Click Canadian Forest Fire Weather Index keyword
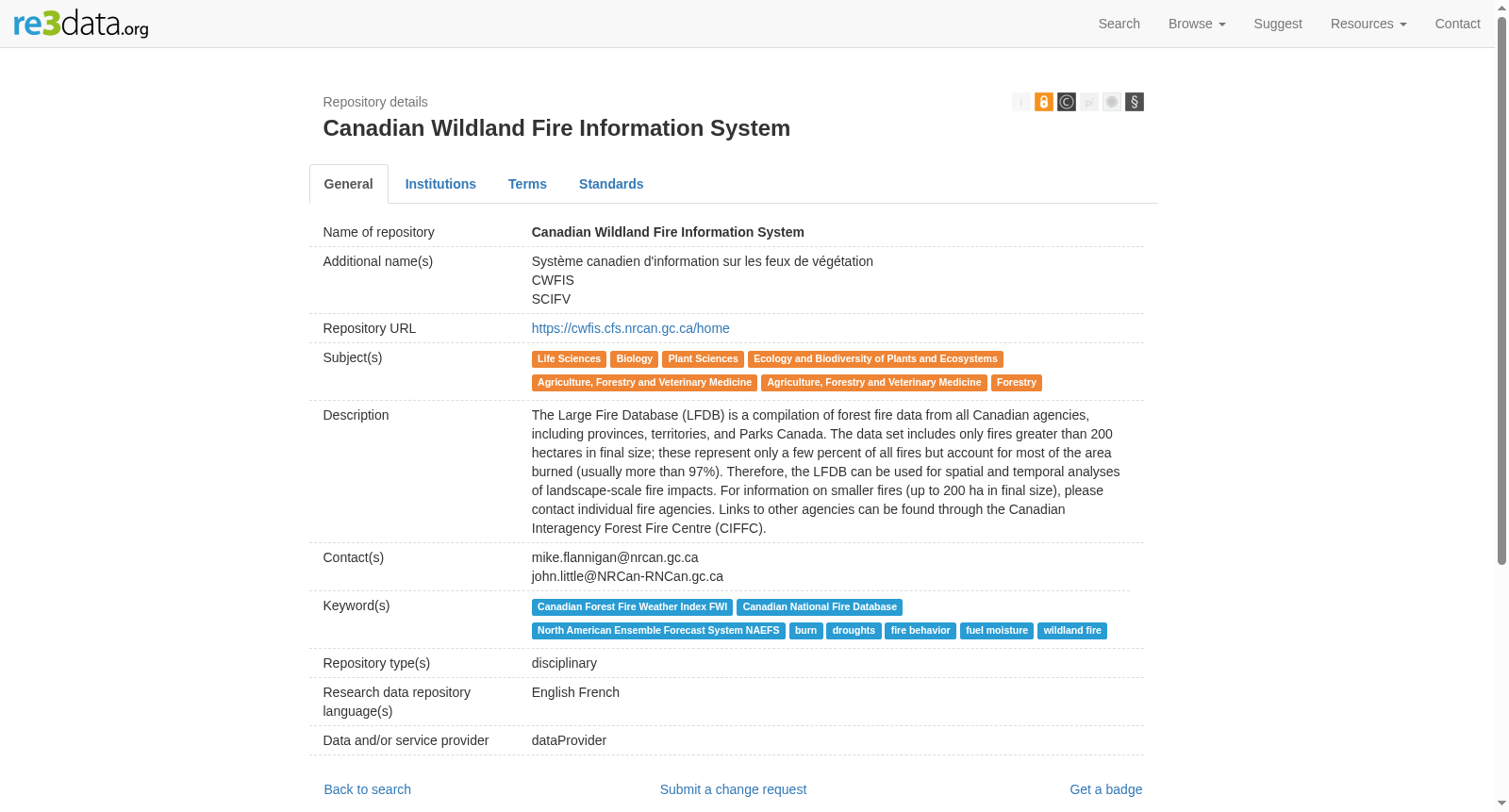1509x812 pixels. [633, 607]
